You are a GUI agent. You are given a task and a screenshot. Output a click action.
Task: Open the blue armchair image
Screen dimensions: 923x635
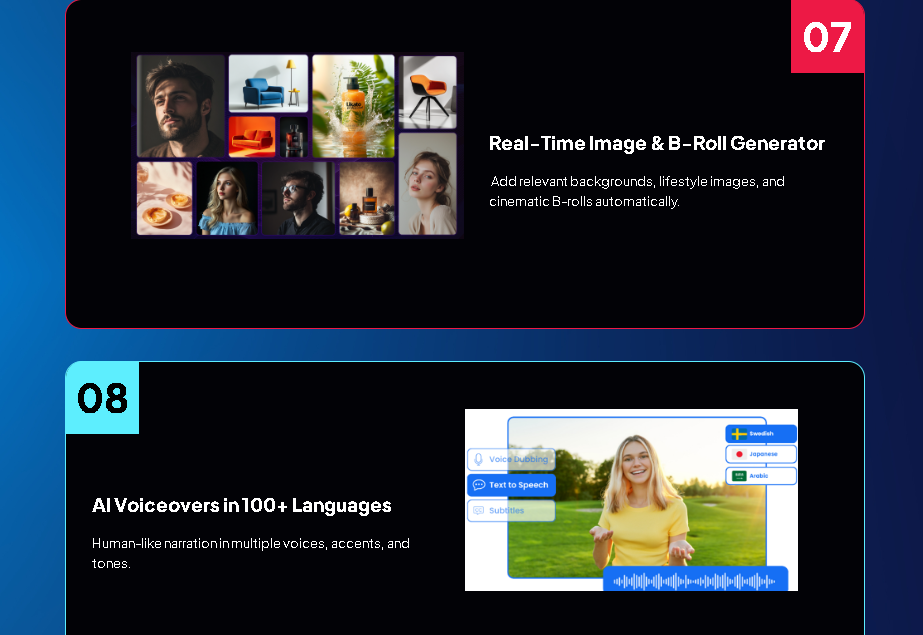(268, 83)
